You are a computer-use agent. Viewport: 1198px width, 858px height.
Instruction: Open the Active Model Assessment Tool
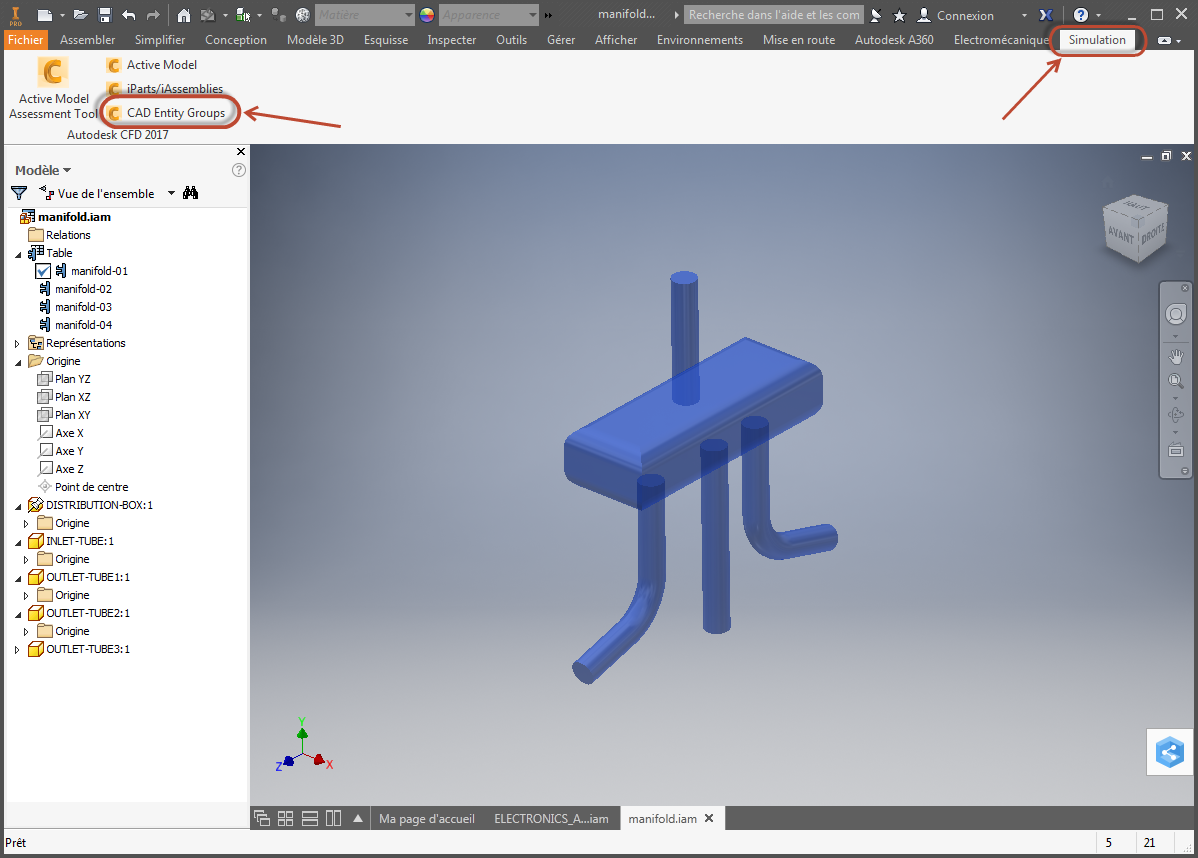point(53,89)
